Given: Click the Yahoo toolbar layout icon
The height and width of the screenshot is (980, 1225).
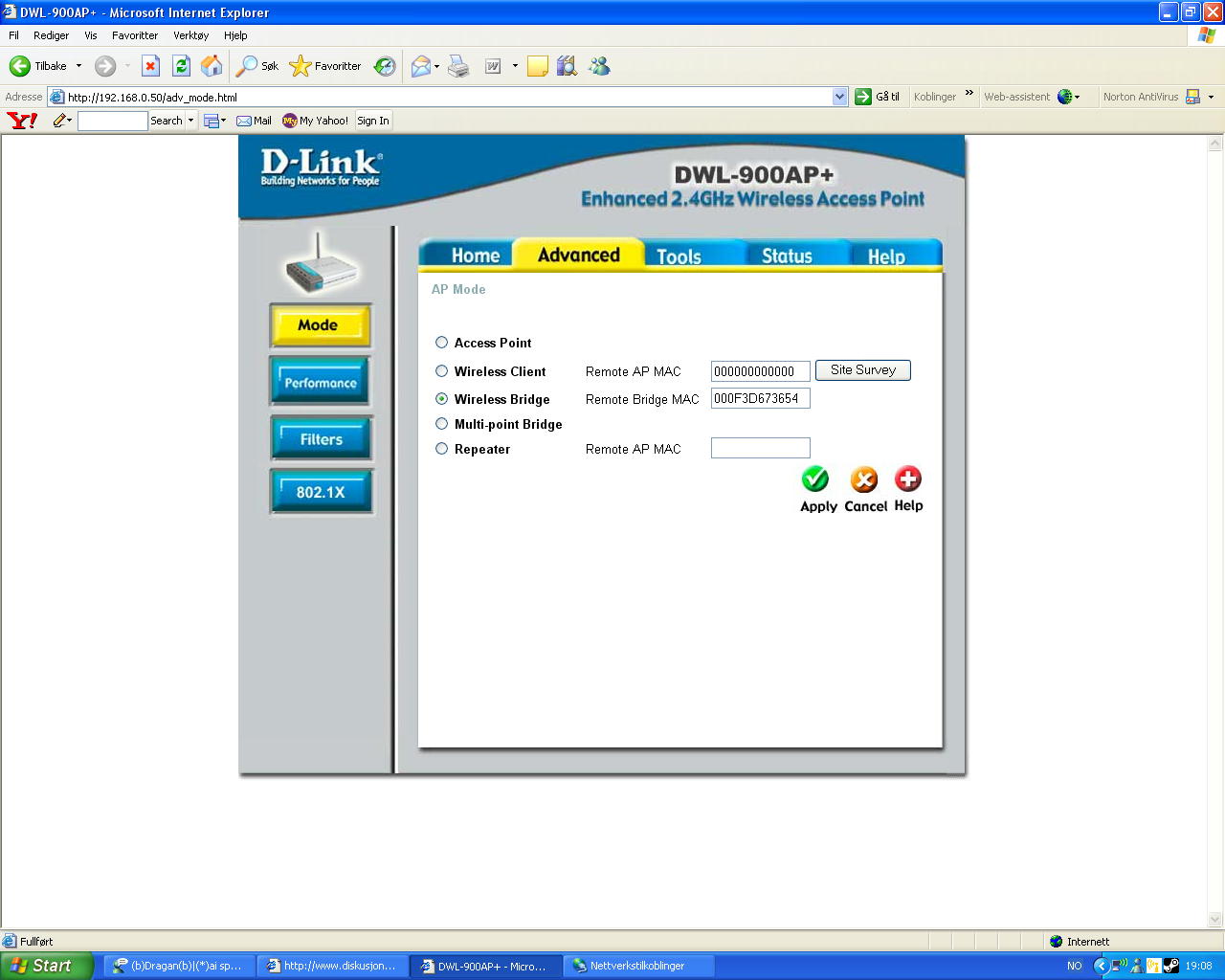Looking at the screenshot, I should click(x=212, y=121).
